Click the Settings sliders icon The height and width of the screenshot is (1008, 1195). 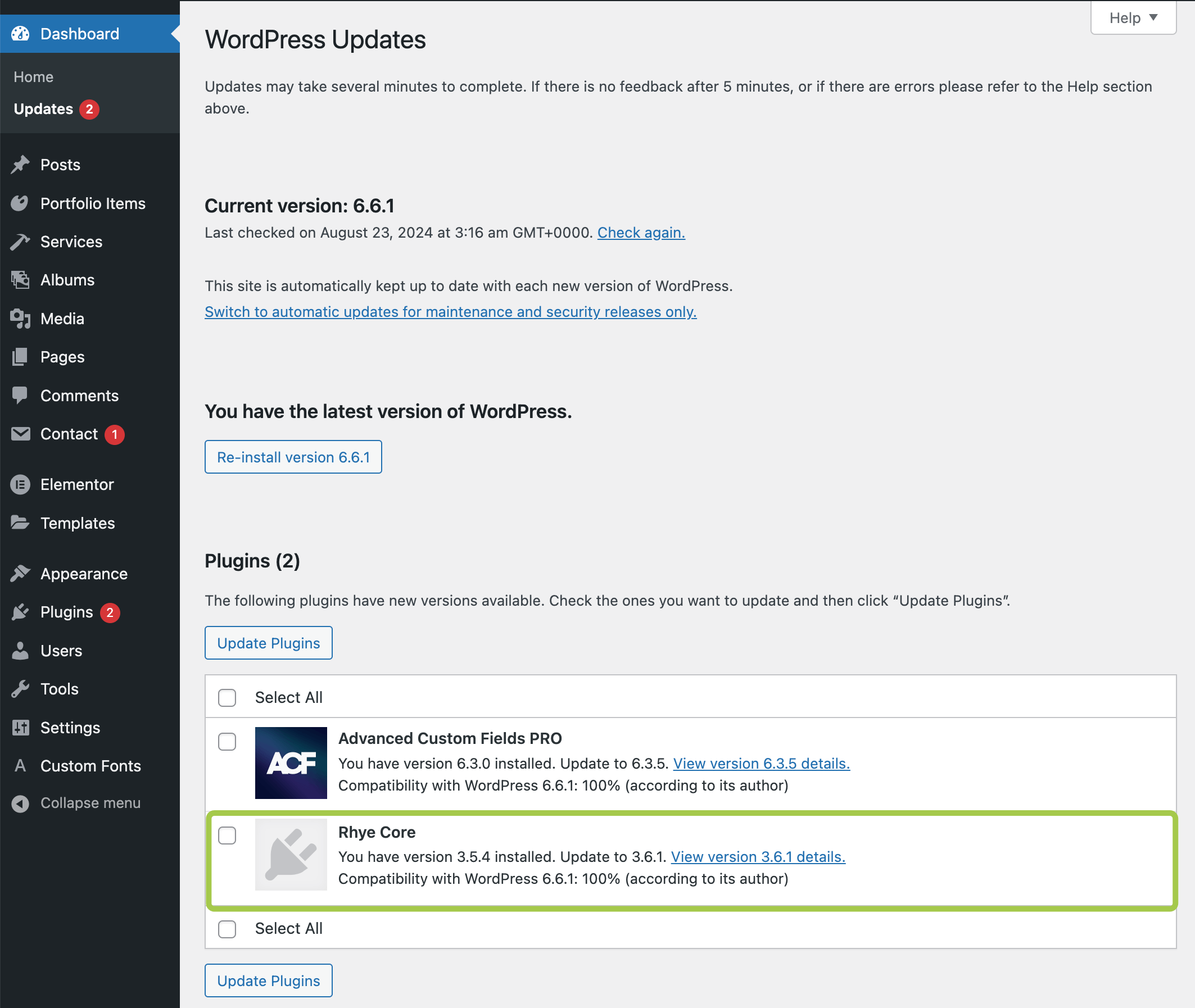(x=20, y=727)
